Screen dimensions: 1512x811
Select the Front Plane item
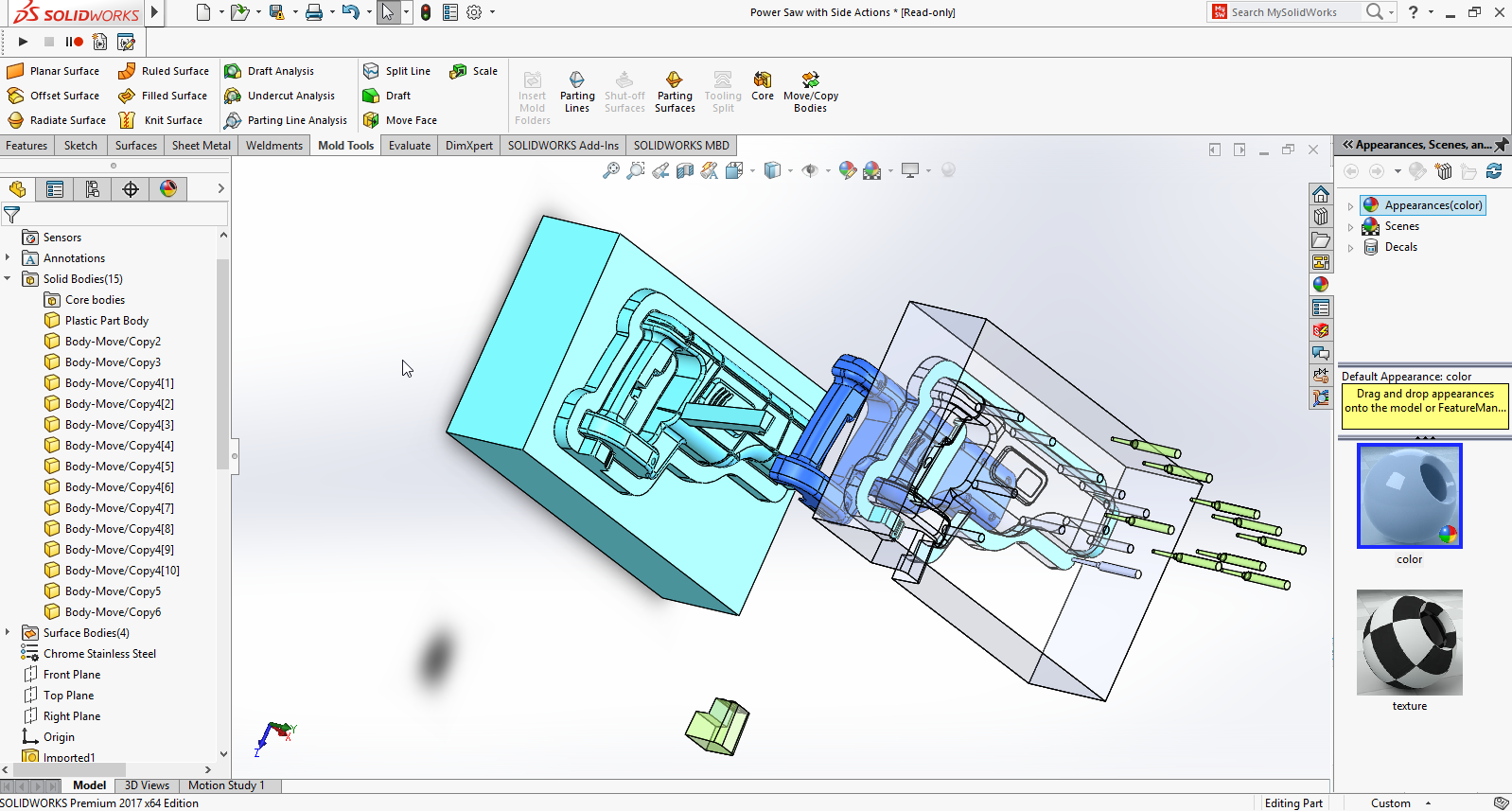pos(71,675)
